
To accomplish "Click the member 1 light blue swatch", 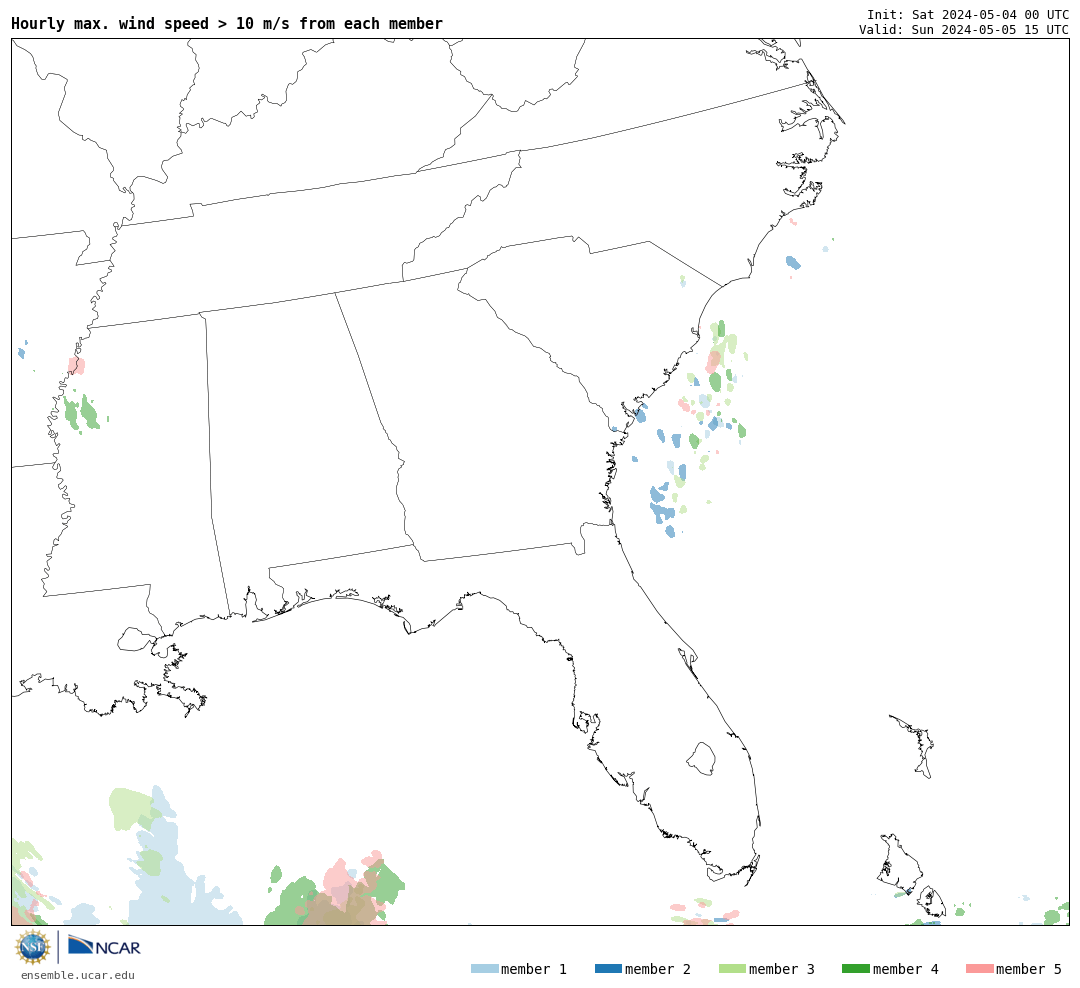I will click(x=484, y=969).
